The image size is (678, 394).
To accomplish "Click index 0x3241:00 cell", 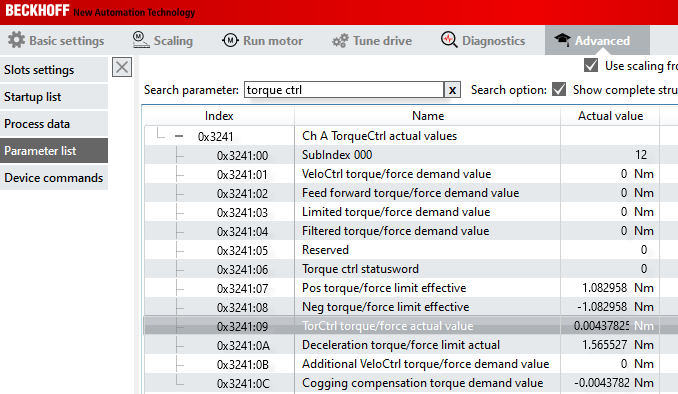I will (242, 155).
